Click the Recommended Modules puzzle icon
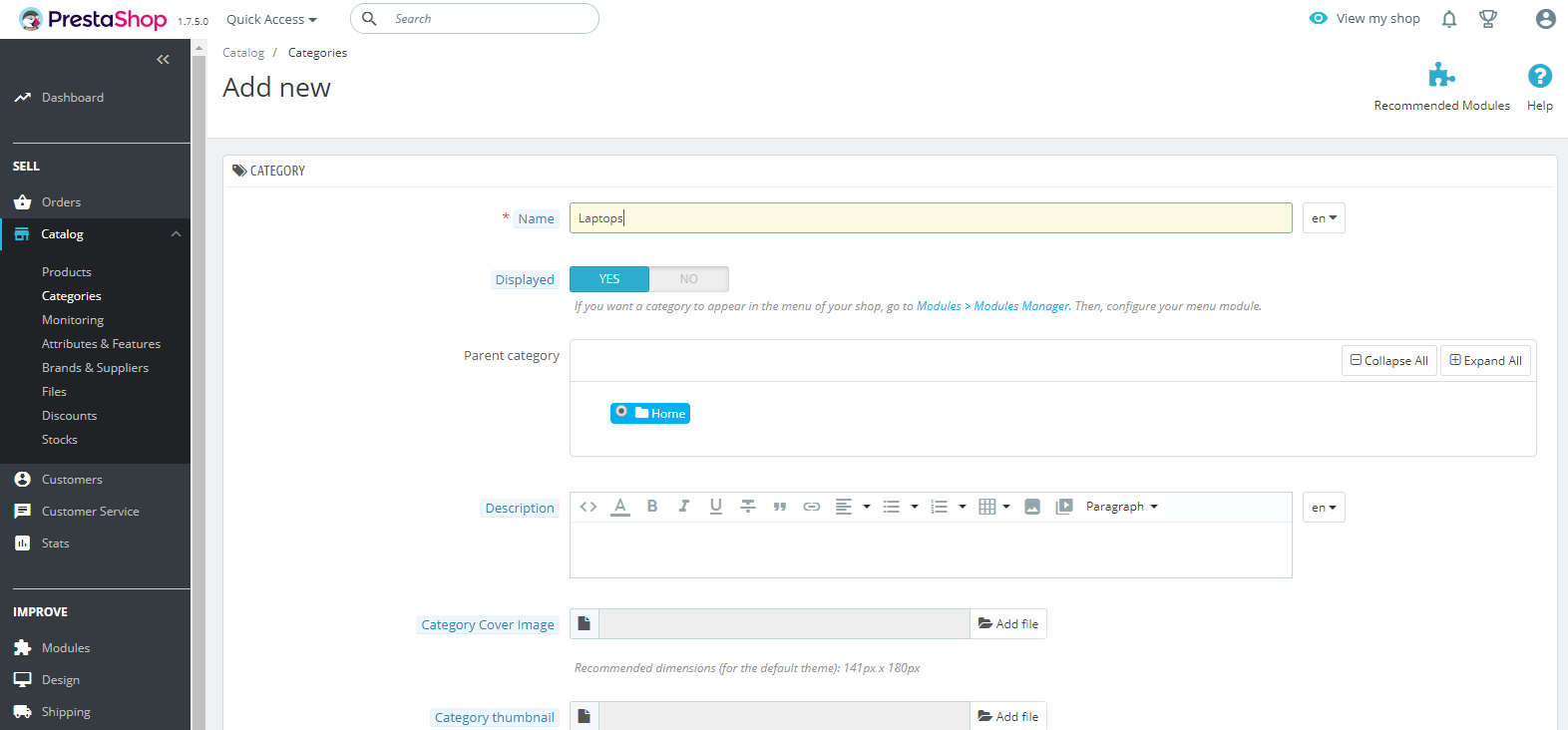Screen dimensions: 1568x730 (1441, 75)
